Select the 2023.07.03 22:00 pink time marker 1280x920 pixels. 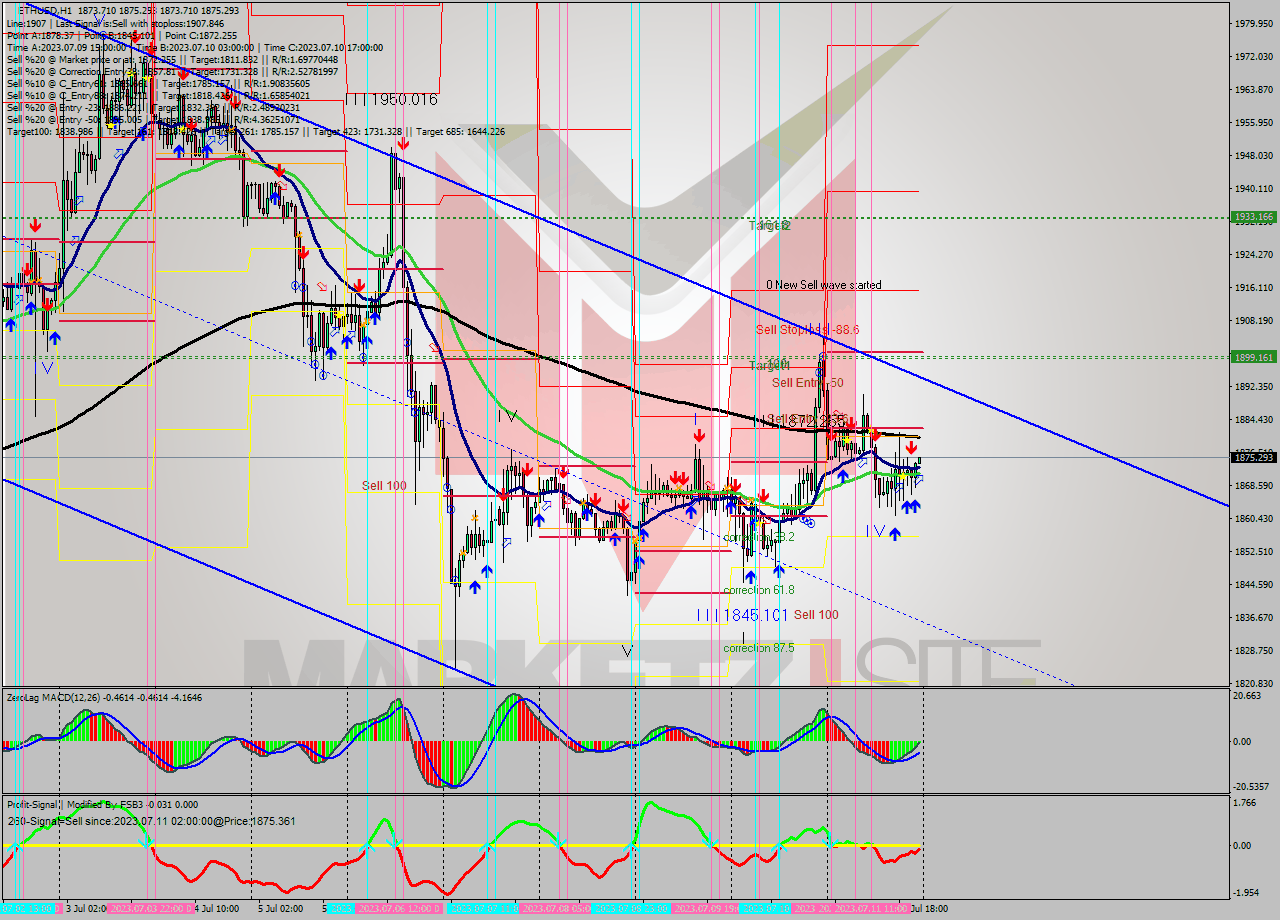click(147, 909)
